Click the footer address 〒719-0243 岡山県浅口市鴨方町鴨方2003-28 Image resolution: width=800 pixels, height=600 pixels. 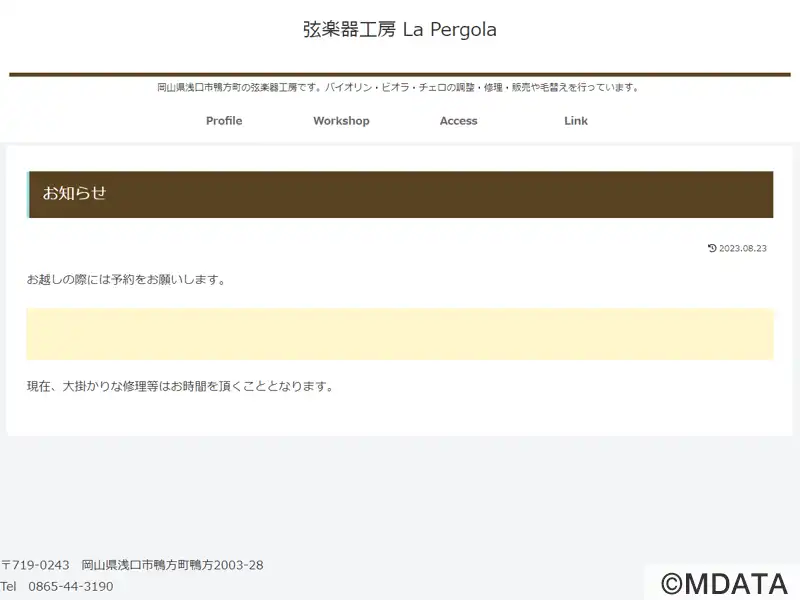(132, 565)
